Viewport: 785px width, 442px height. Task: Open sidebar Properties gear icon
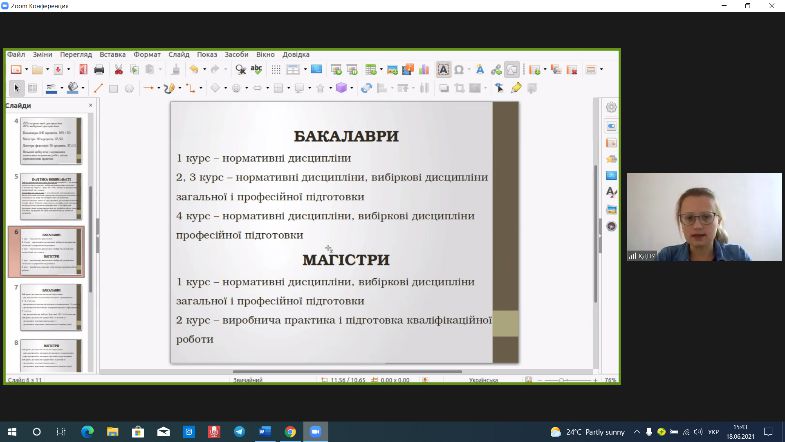point(611,108)
